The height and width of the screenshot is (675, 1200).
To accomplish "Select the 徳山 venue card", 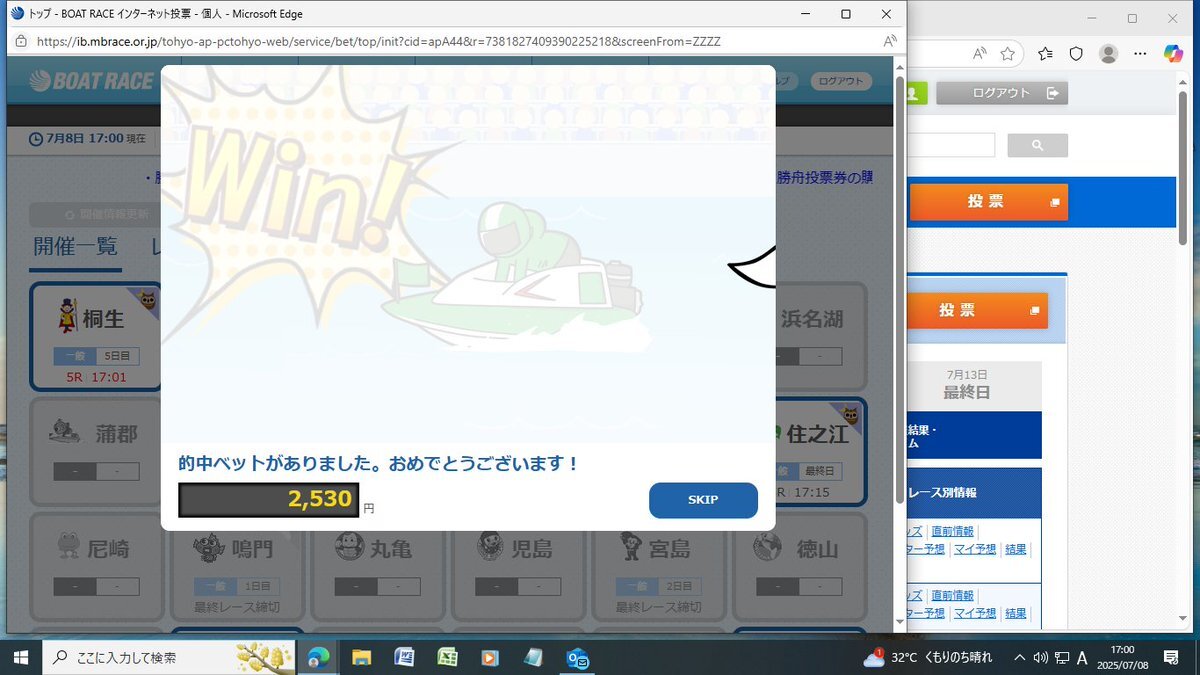I will click(x=801, y=567).
